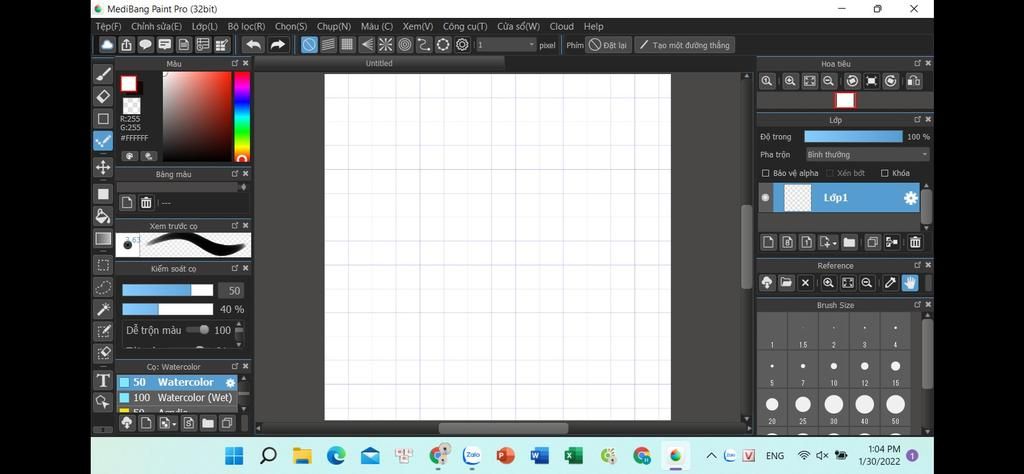Viewport: 1024px width, 474px height.
Task: Select the Gradient tool
Action: [103, 239]
